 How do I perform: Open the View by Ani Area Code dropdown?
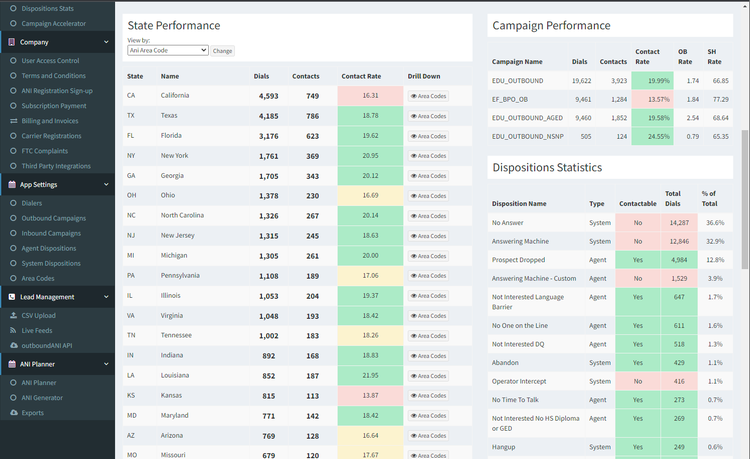coord(168,50)
